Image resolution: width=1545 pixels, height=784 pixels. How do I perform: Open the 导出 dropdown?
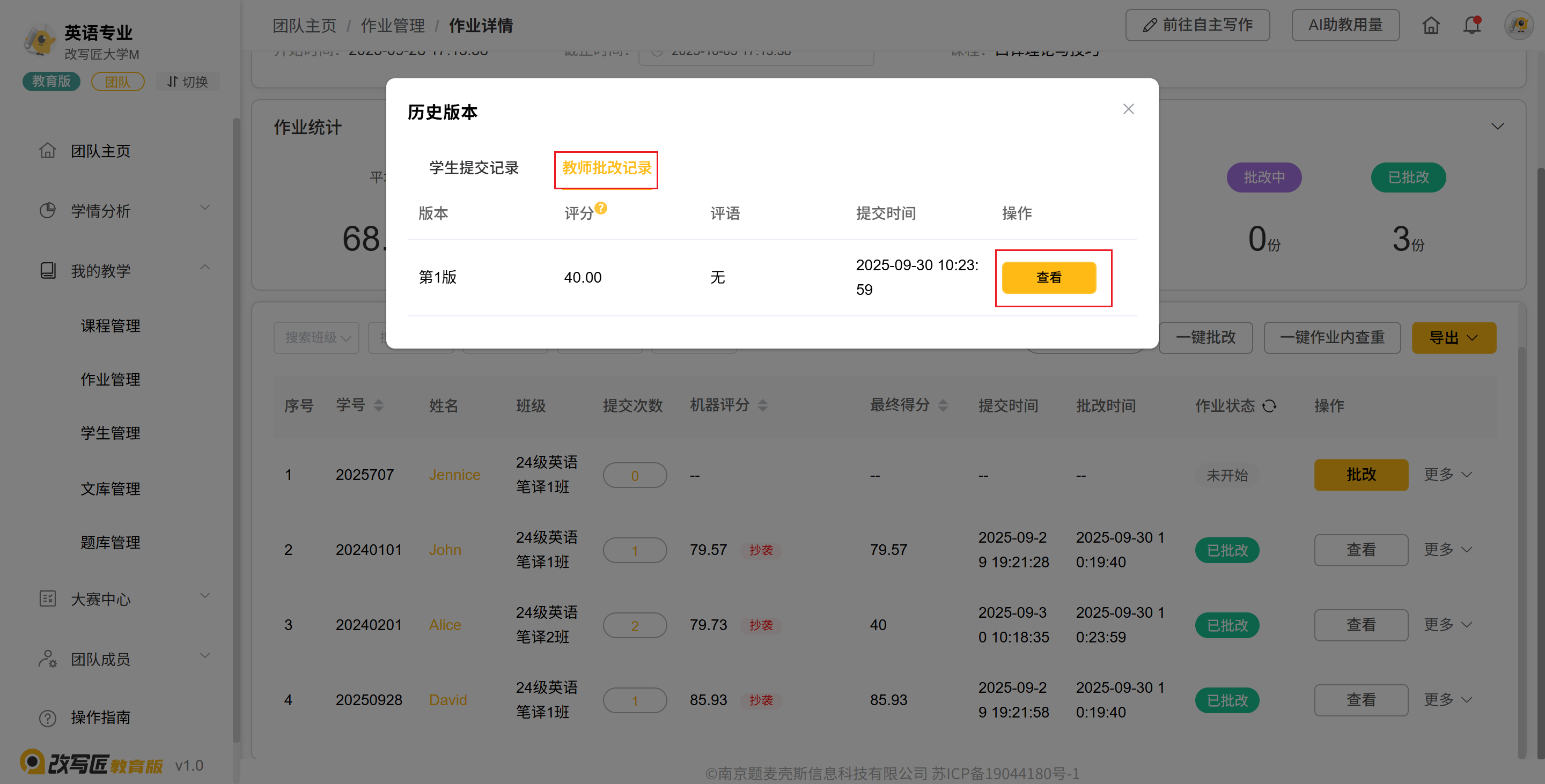tap(1453, 338)
